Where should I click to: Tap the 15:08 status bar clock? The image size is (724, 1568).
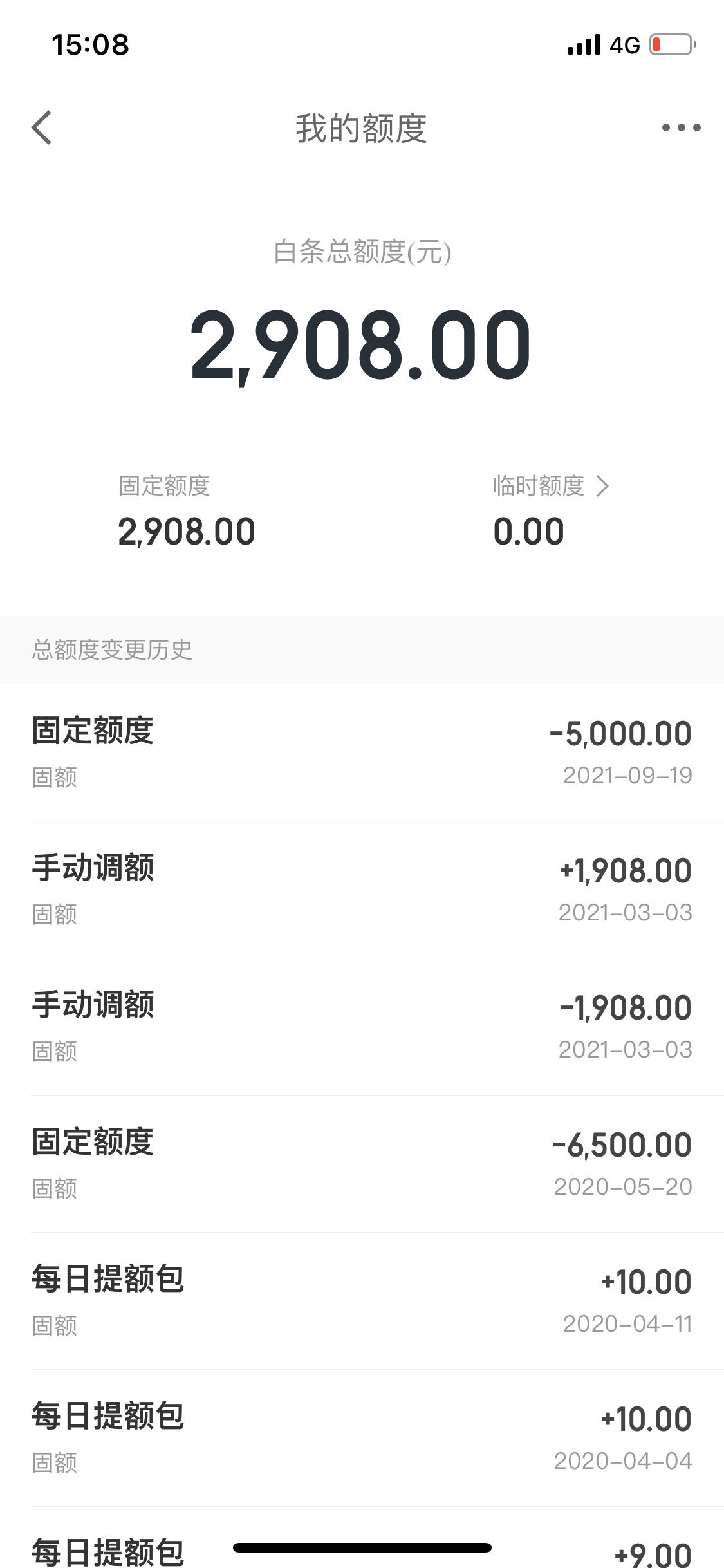(x=90, y=45)
